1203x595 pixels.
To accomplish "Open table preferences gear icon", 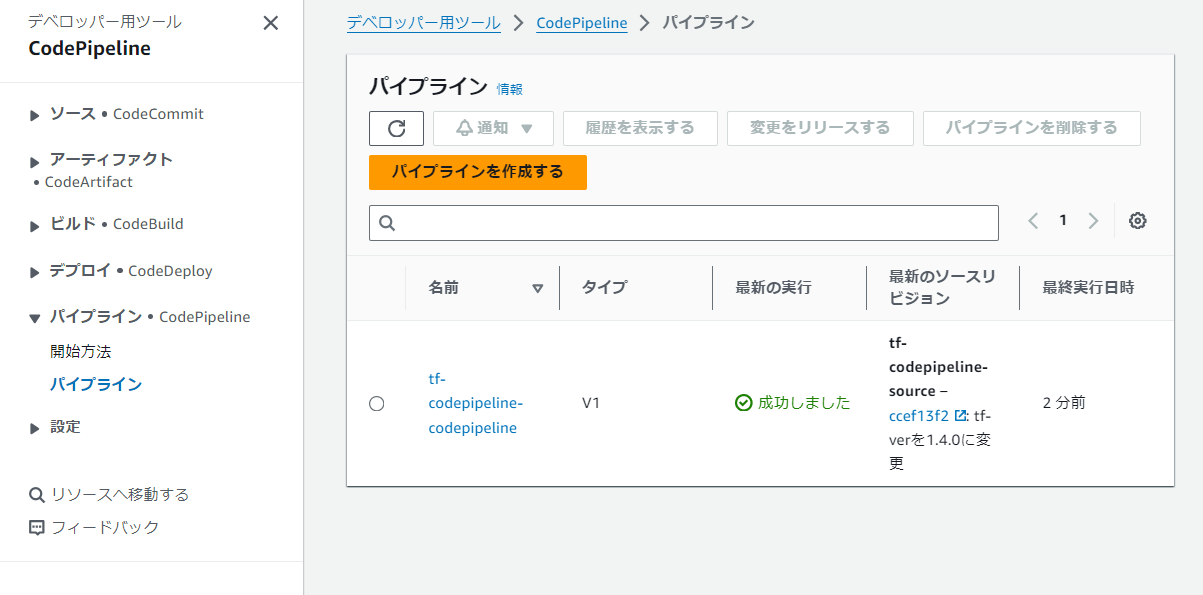I will pyautogui.click(x=1137, y=221).
